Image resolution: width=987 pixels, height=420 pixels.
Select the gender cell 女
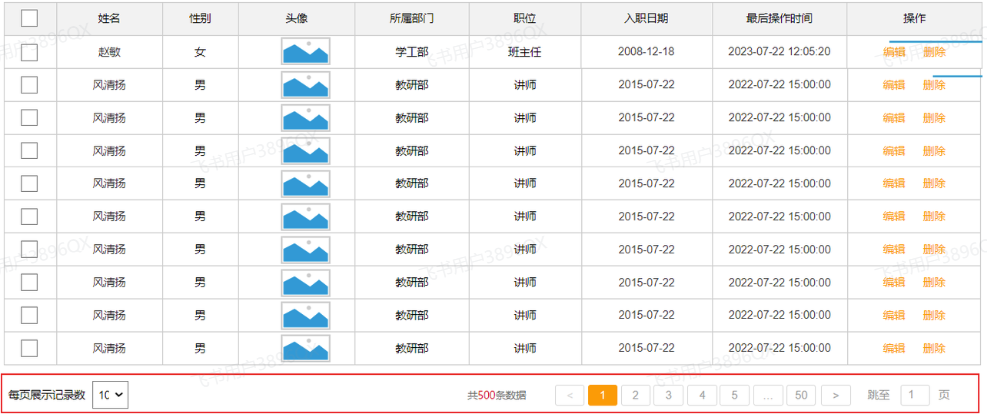click(x=200, y=52)
